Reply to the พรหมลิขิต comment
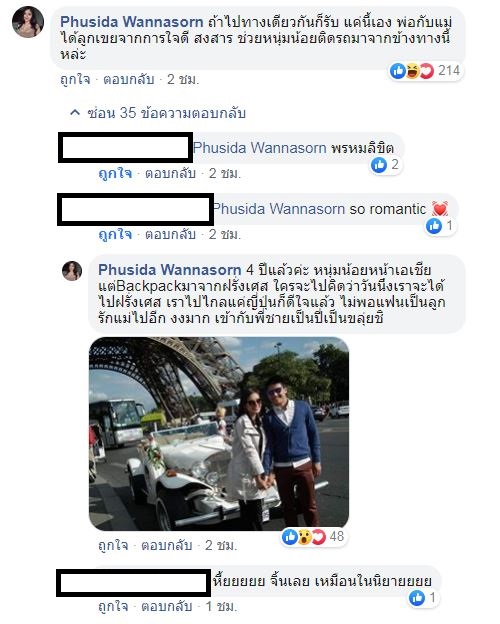 tap(170, 174)
